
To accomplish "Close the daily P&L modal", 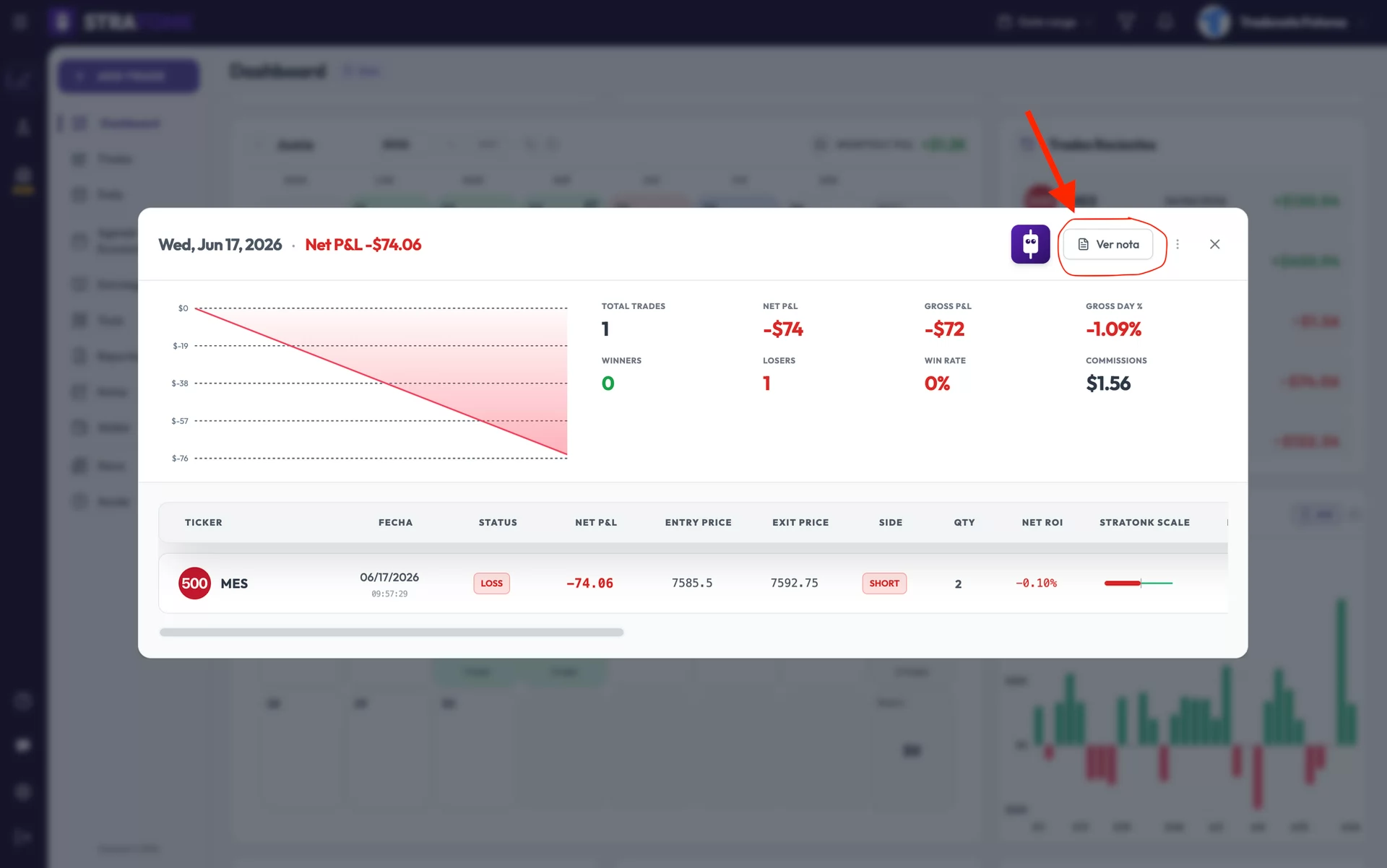I will [1215, 244].
